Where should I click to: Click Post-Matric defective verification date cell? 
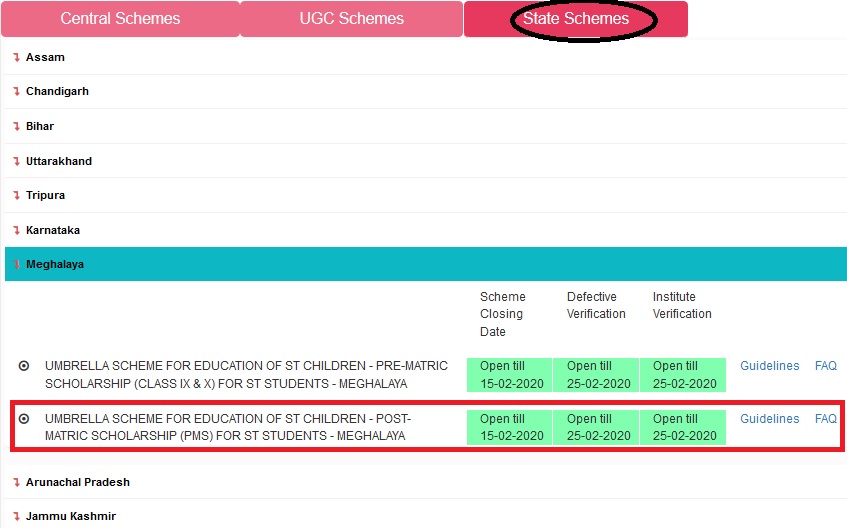pyautogui.click(x=596, y=427)
